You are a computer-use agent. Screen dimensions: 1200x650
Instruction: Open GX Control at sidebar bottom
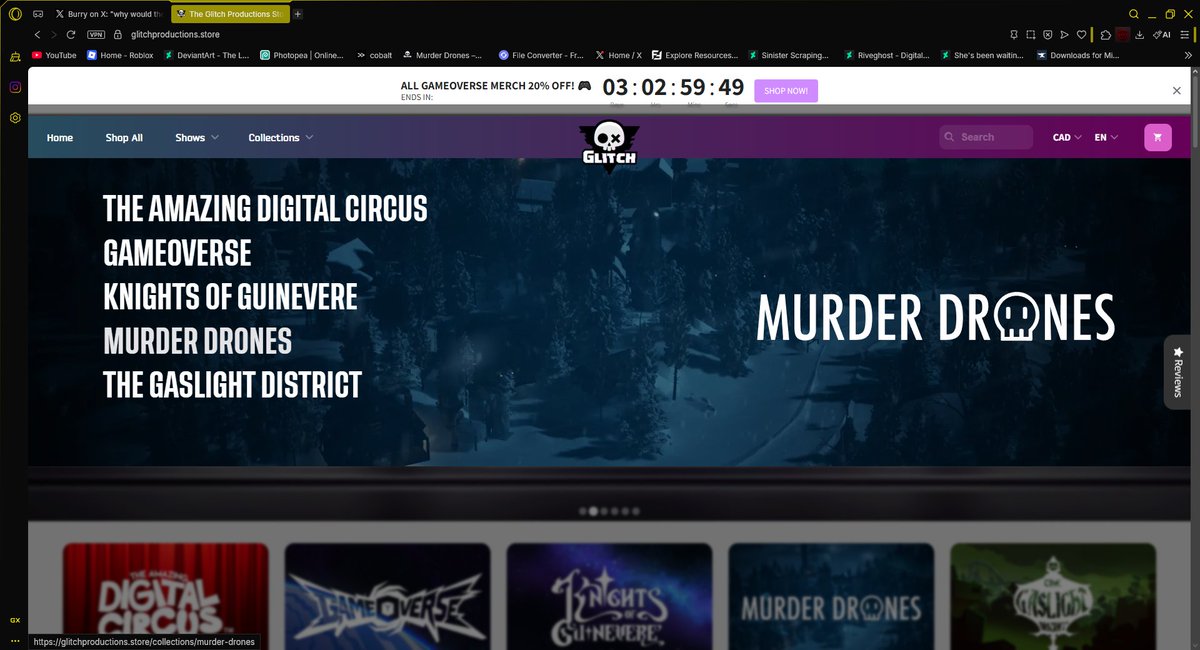[15, 620]
